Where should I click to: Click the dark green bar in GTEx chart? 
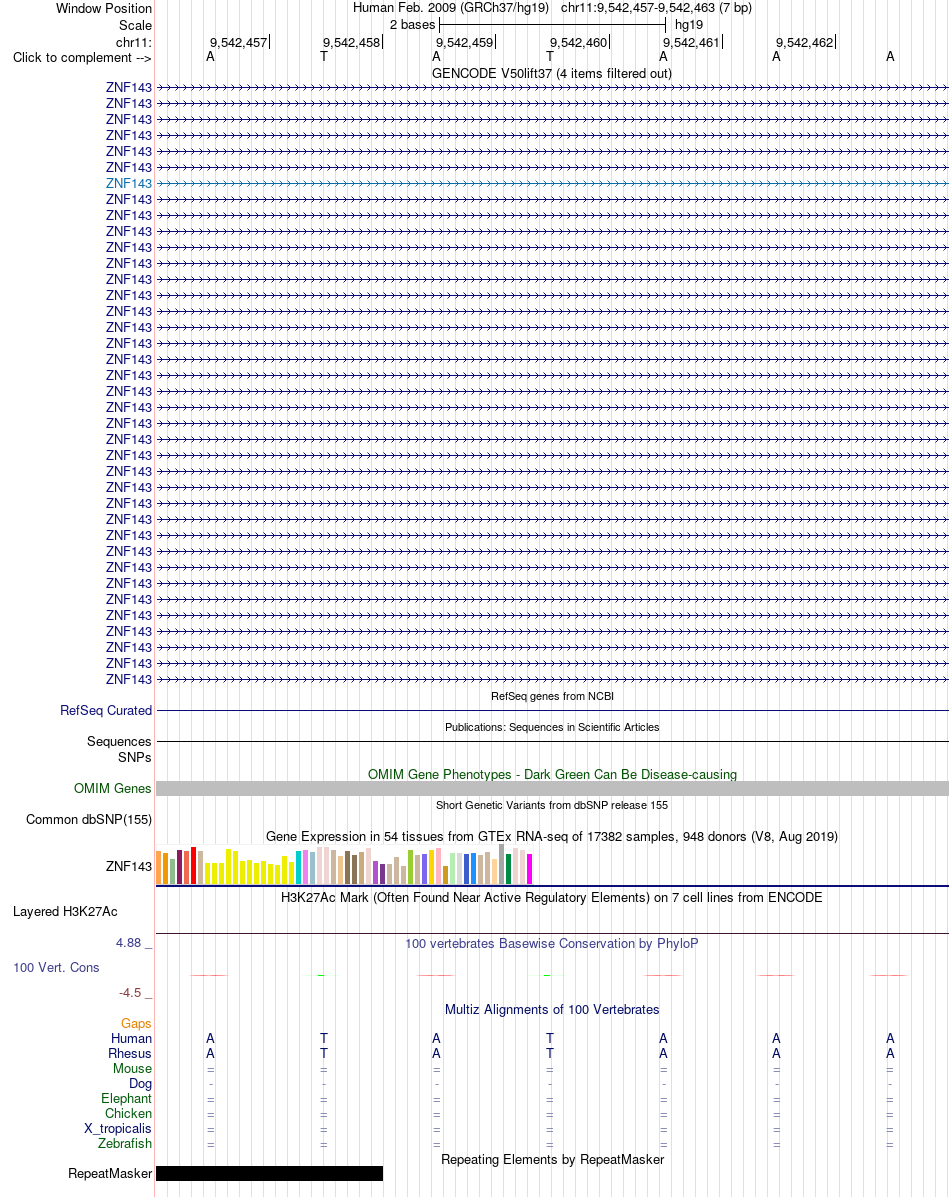click(x=509, y=869)
